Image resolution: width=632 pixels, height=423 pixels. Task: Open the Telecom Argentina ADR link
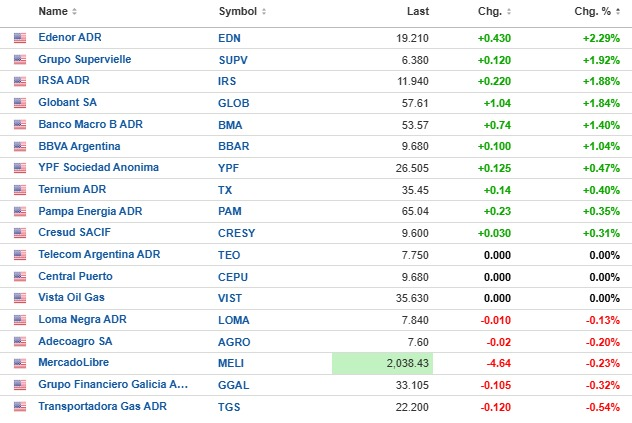pos(99,254)
